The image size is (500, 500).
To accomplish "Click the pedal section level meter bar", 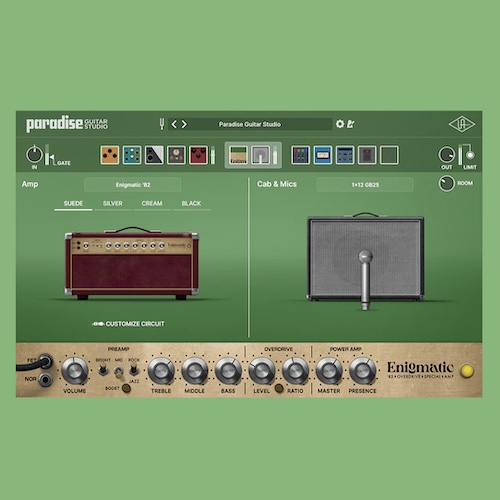I will [213, 155].
